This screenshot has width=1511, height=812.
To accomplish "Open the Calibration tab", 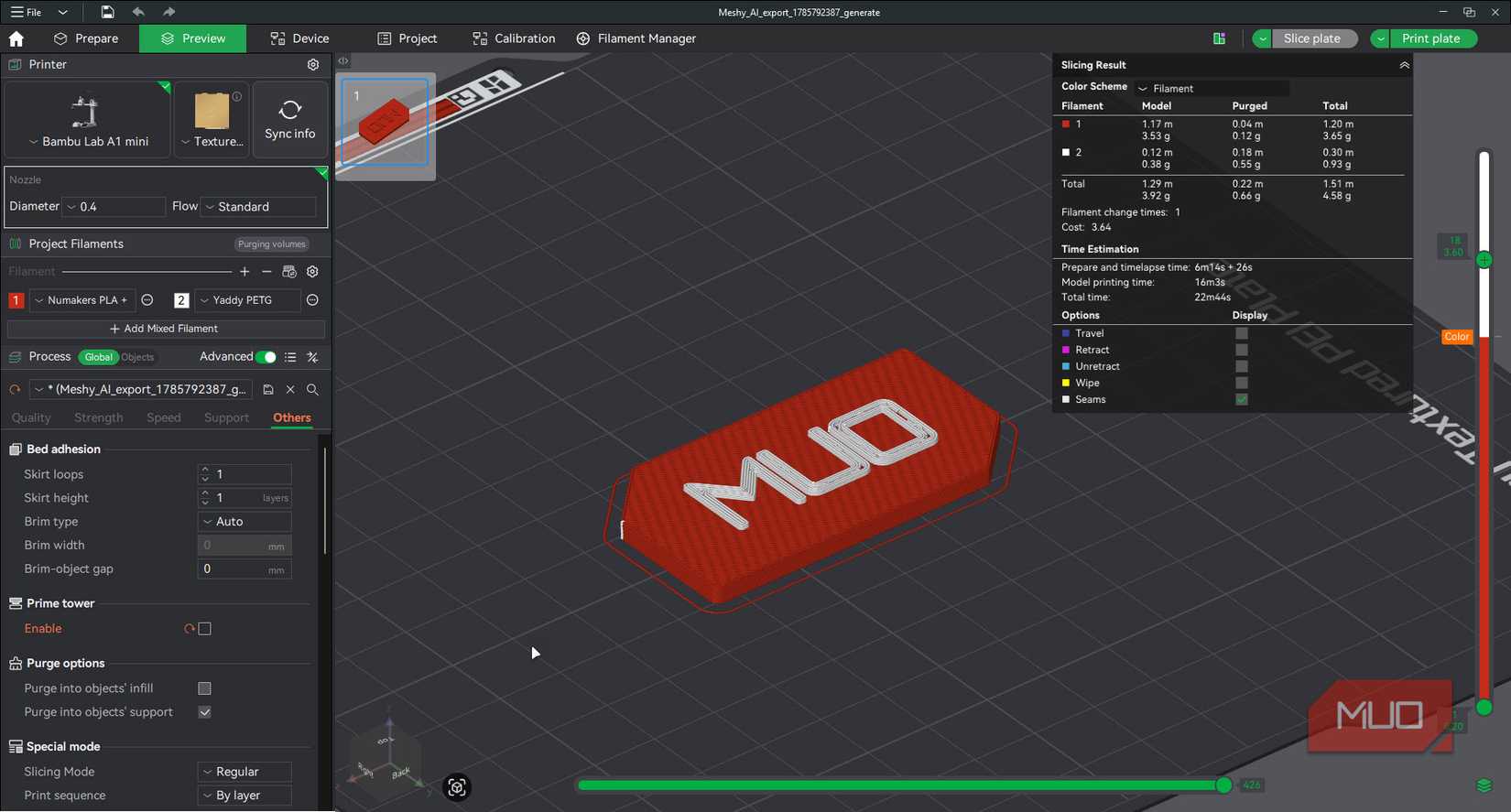I will click(x=514, y=38).
